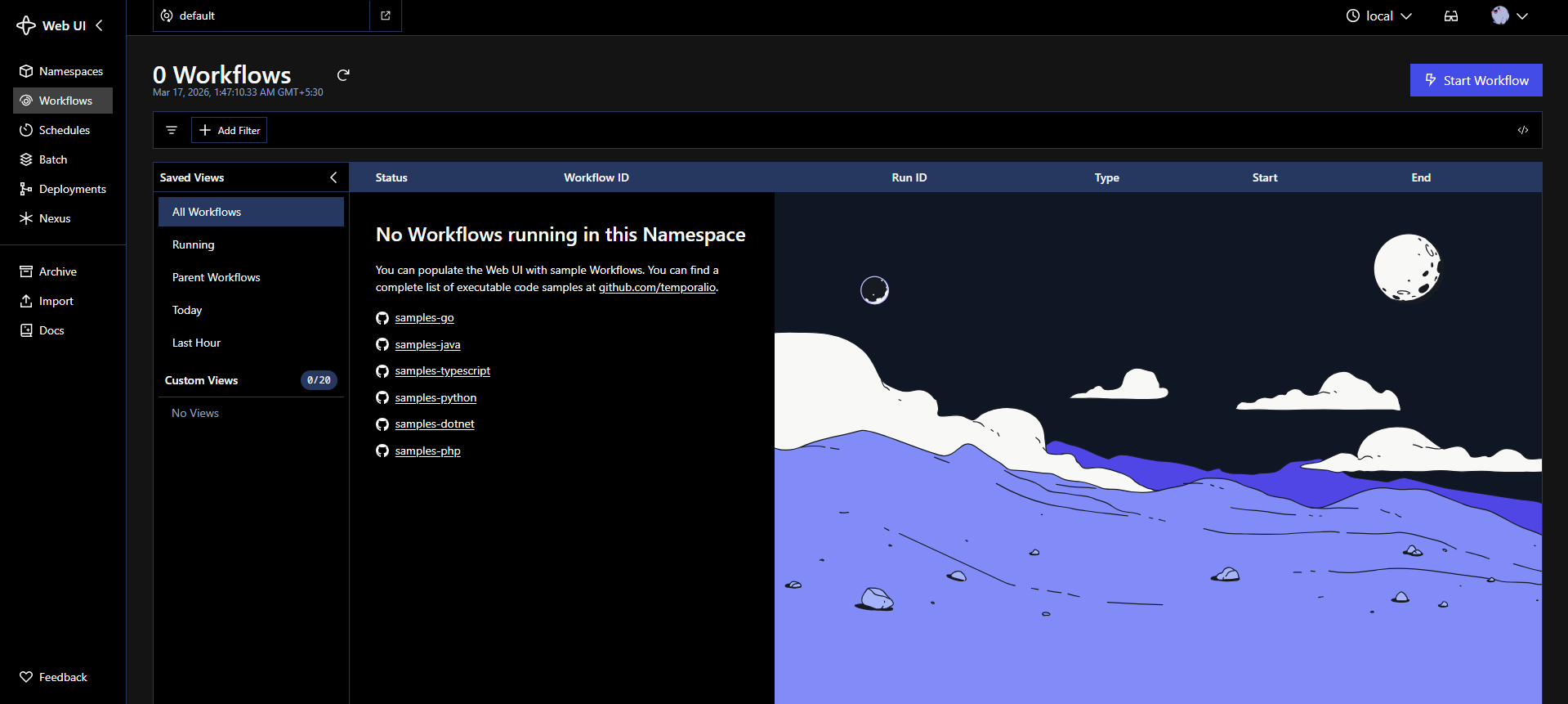1568x704 pixels.
Task: Toggle the raw query code view icon
Action: coord(1523,130)
